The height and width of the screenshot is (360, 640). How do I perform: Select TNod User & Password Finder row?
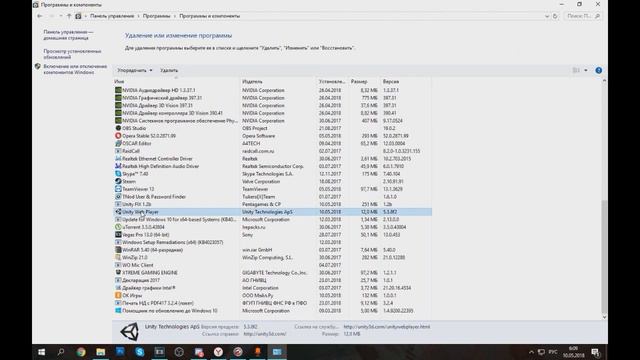click(272, 197)
